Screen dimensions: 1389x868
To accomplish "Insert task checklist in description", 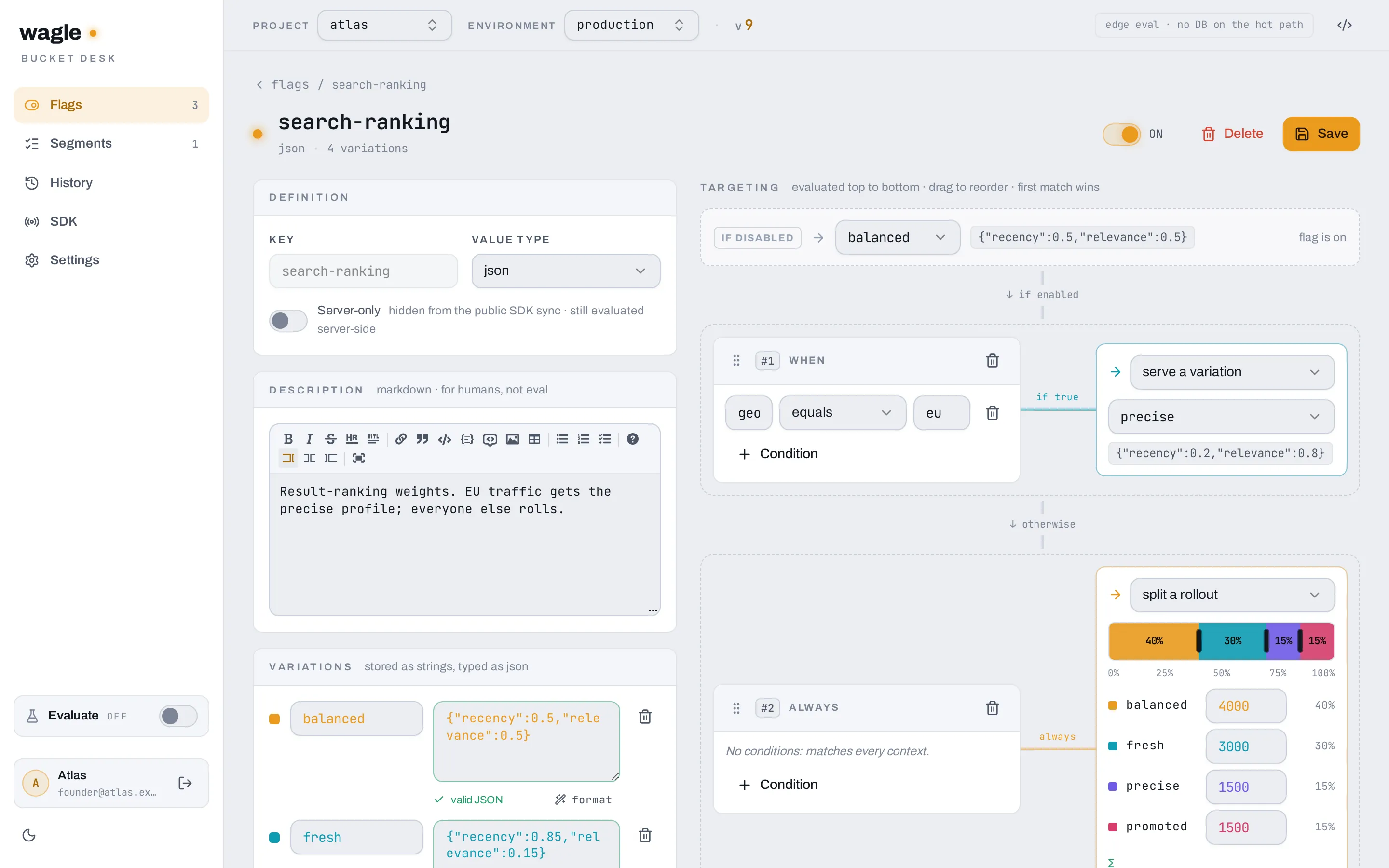I will coord(605,439).
